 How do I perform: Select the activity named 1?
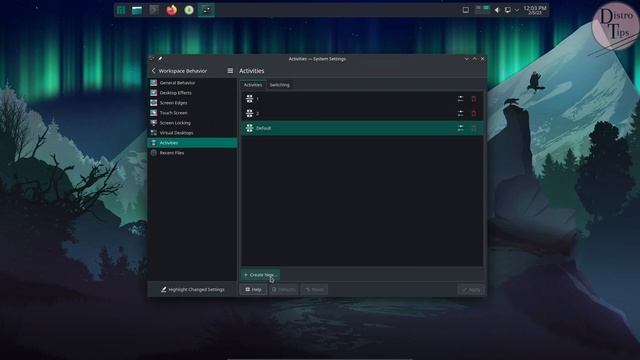click(x=362, y=99)
